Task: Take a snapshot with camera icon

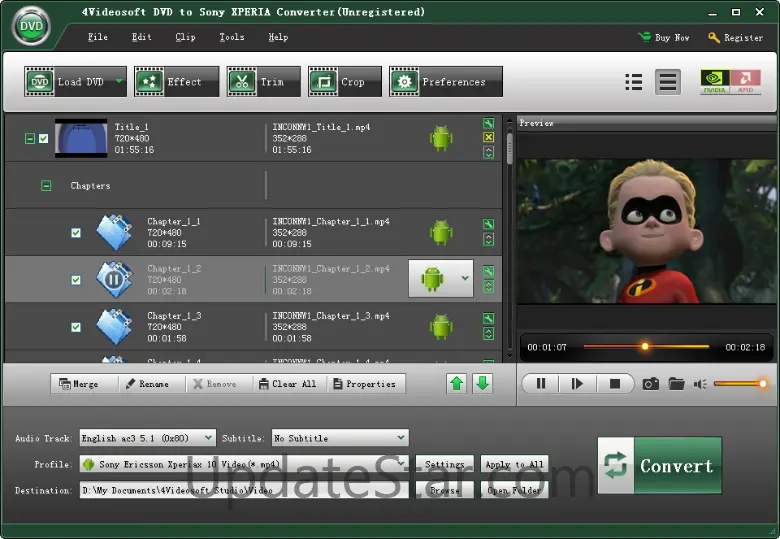Action: 651,383
